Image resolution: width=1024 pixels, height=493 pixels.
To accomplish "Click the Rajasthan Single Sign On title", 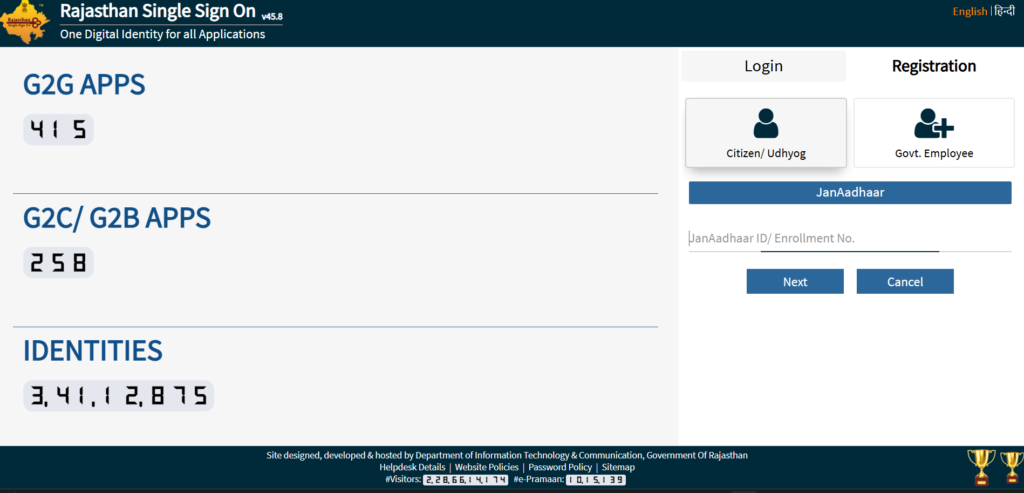I will tap(159, 12).
